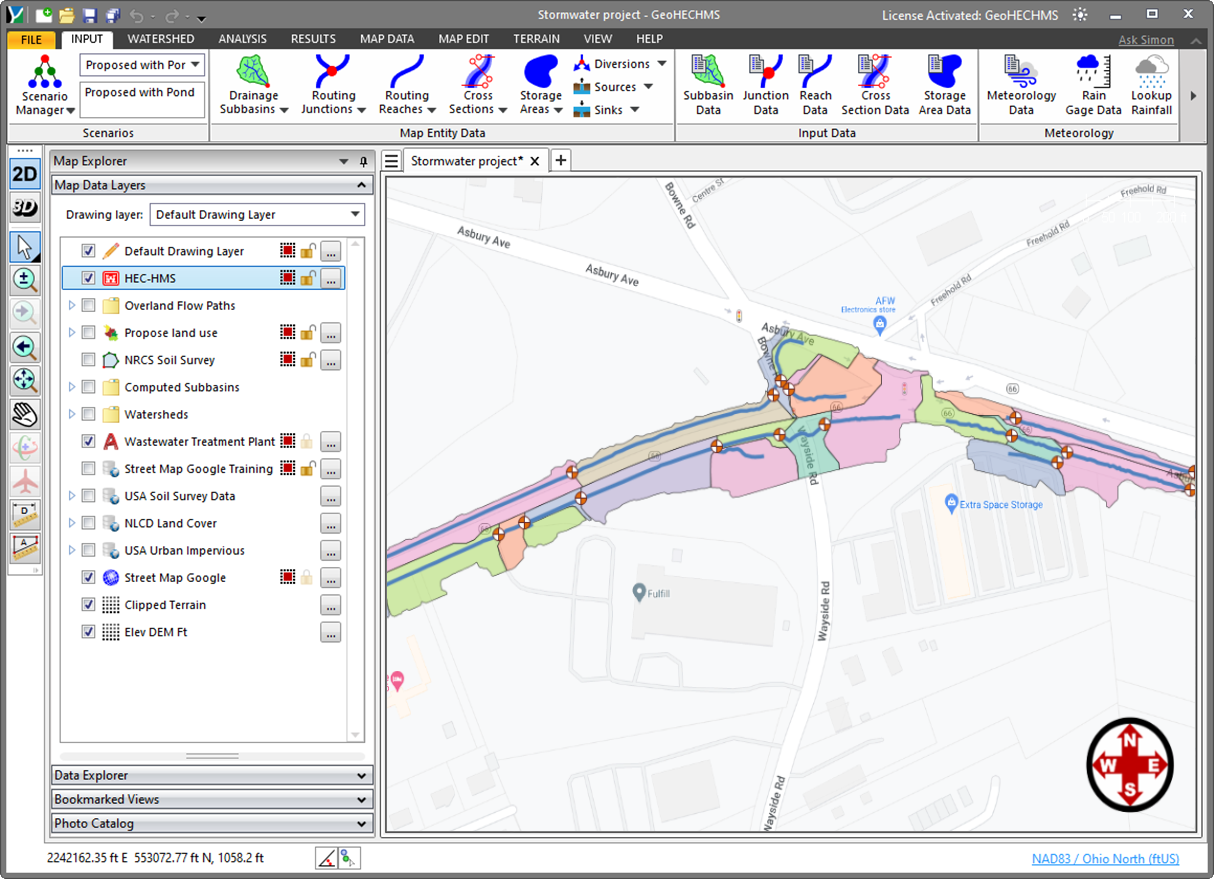
Task: Click Ask Simon link
Action: click(x=1146, y=40)
